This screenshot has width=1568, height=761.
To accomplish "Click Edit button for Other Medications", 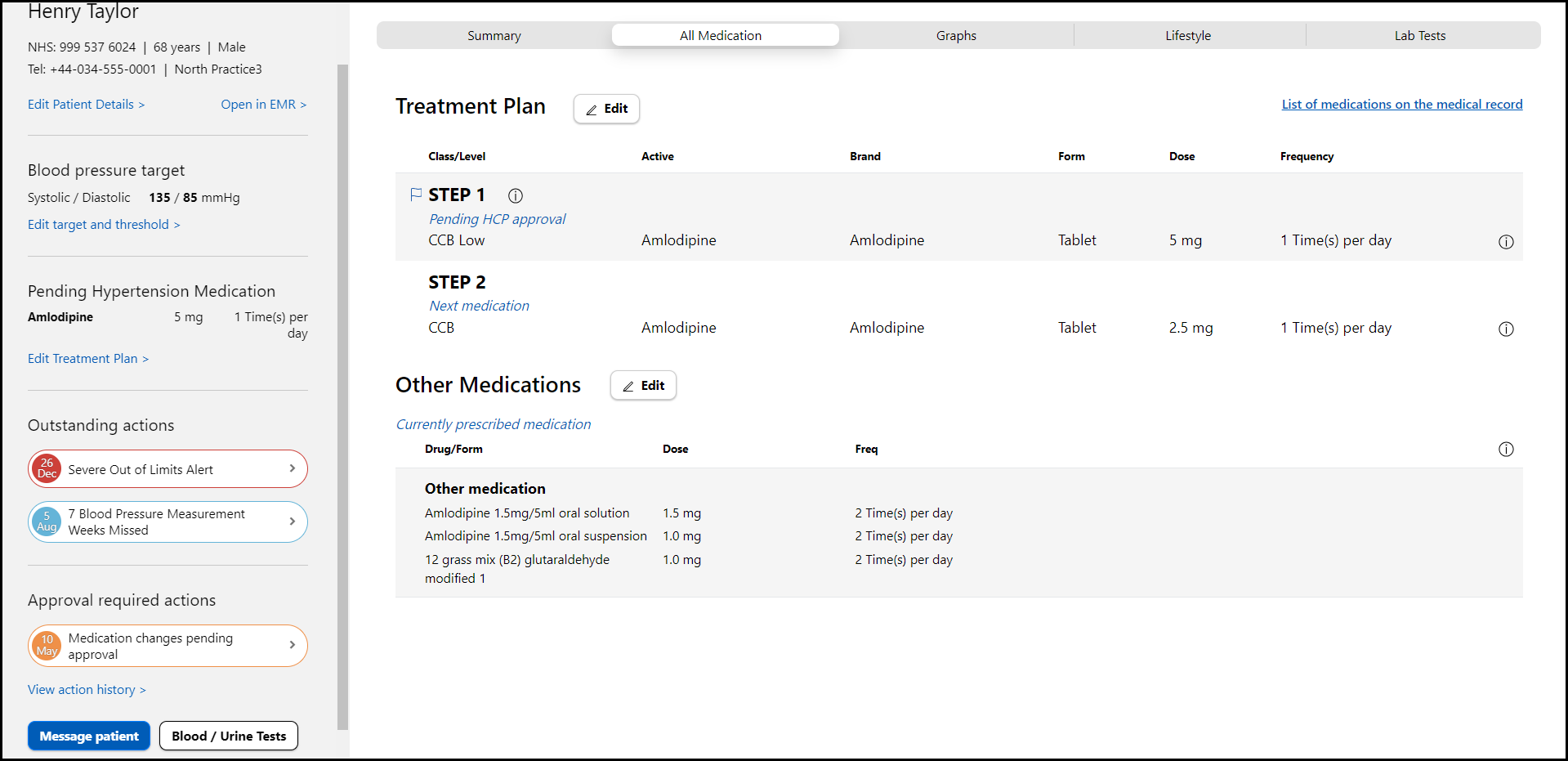I will click(x=643, y=386).
